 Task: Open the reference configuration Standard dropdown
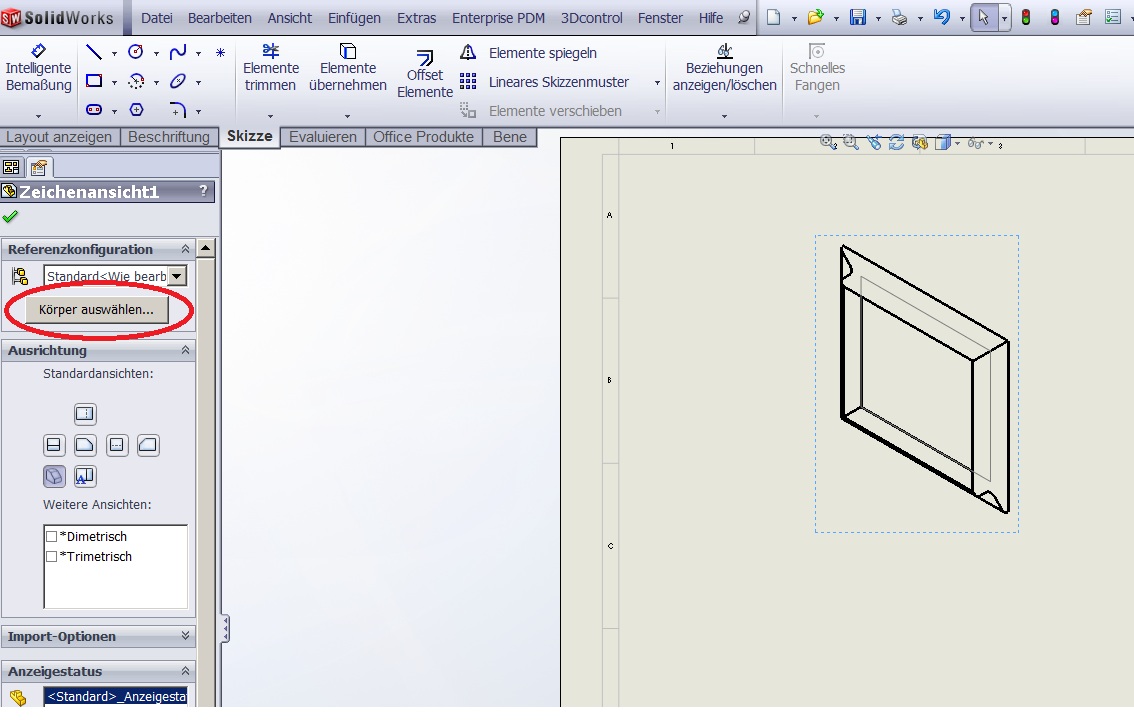(177, 276)
